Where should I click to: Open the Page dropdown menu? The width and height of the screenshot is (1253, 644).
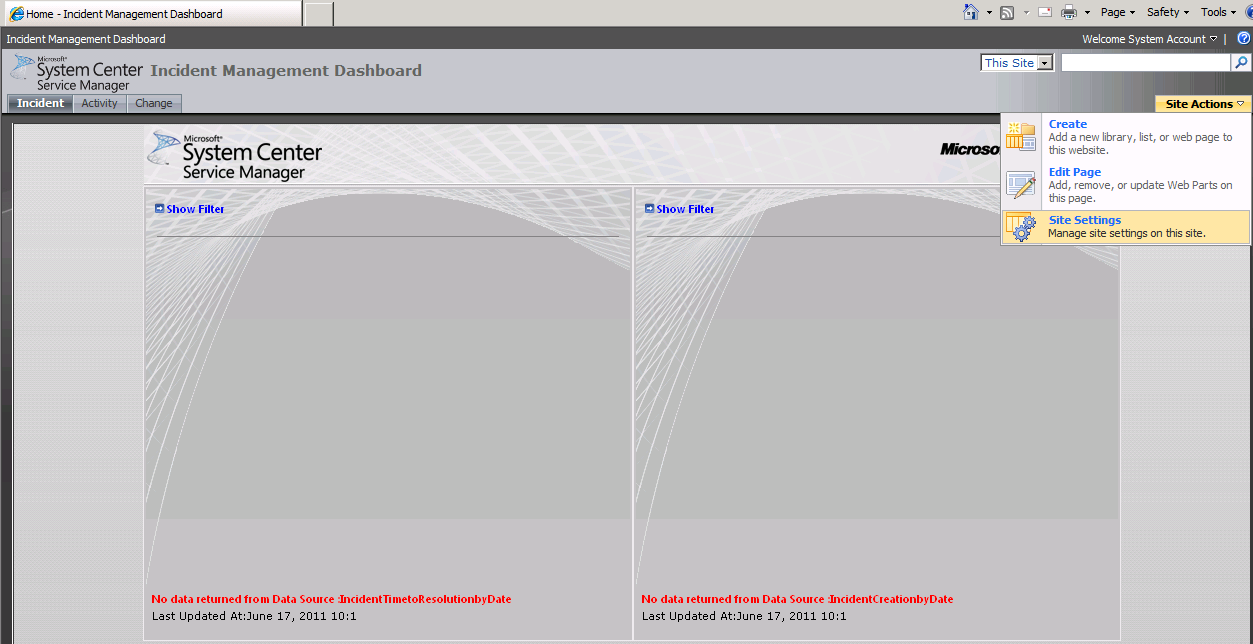pos(1116,11)
